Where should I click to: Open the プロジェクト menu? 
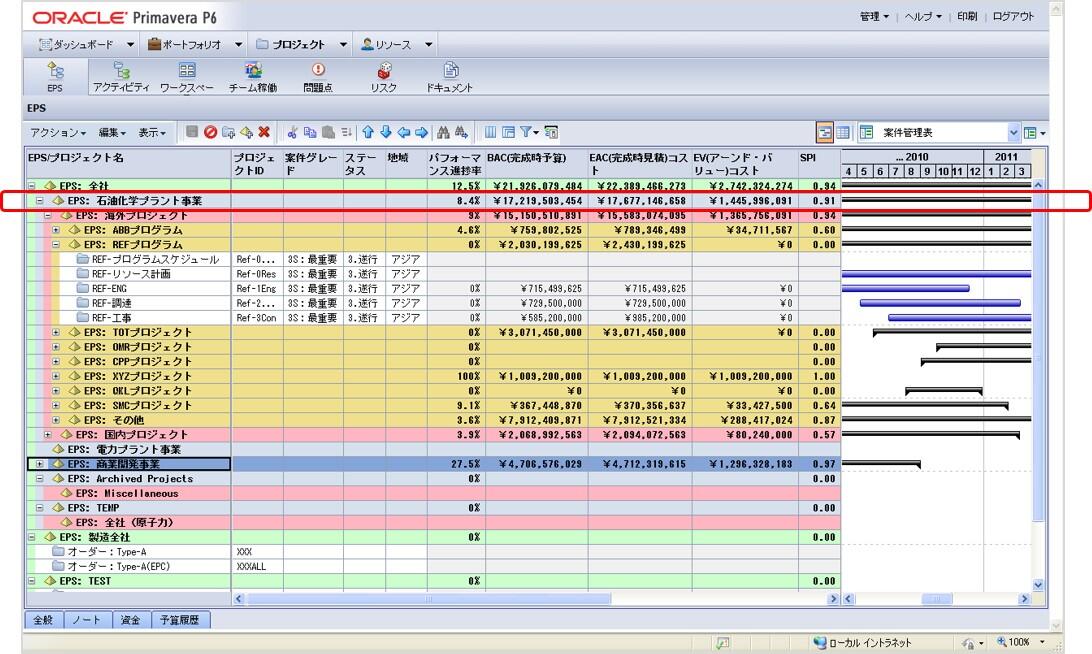click(x=301, y=45)
